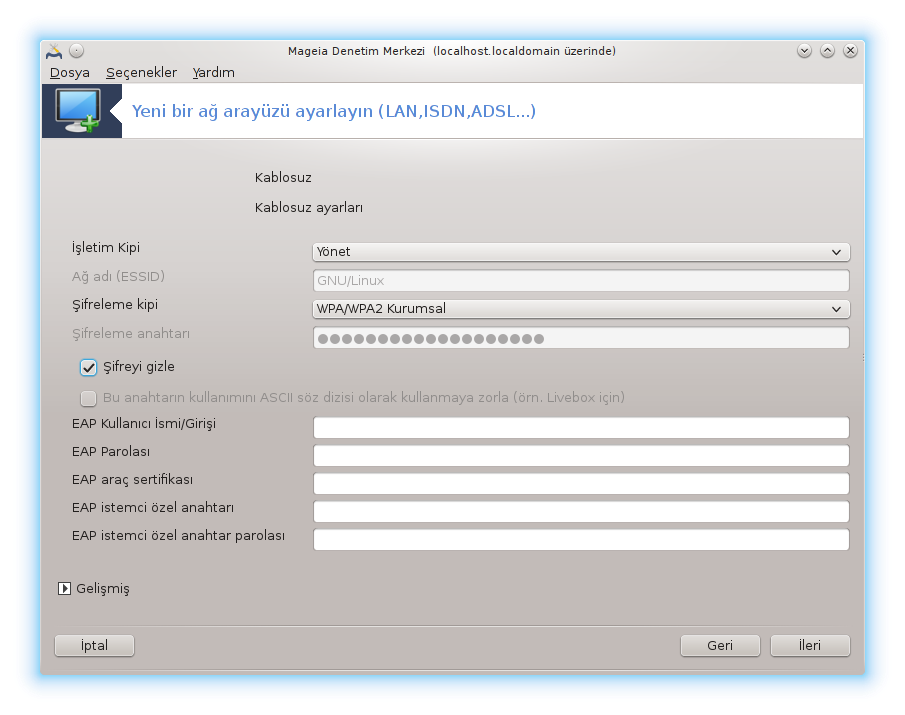Click the İptal button
905x715 pixels.
[x=94, y=646]
